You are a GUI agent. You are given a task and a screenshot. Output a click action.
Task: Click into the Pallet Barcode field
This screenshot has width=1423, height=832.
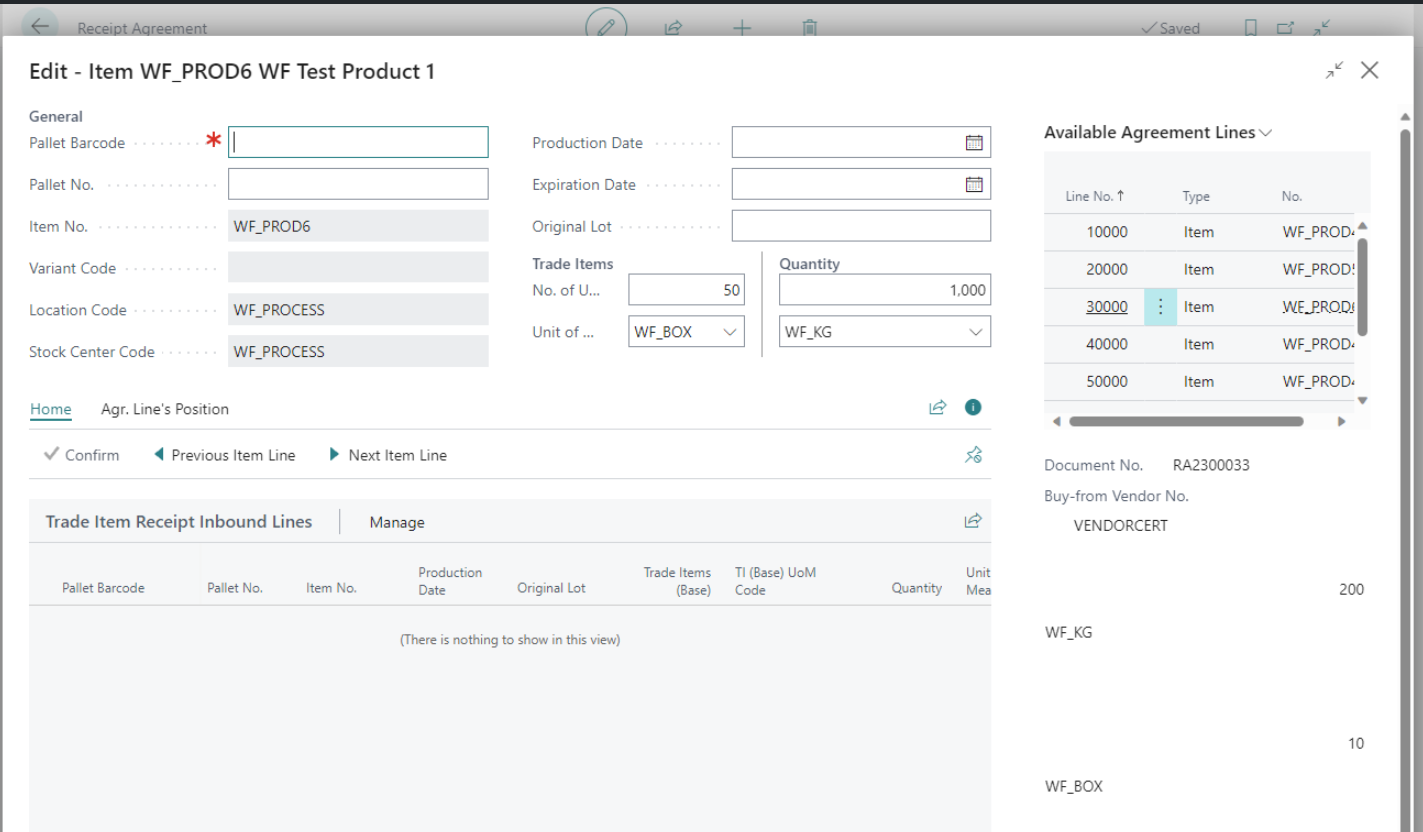pyautogui.click(x=358, y=143)
